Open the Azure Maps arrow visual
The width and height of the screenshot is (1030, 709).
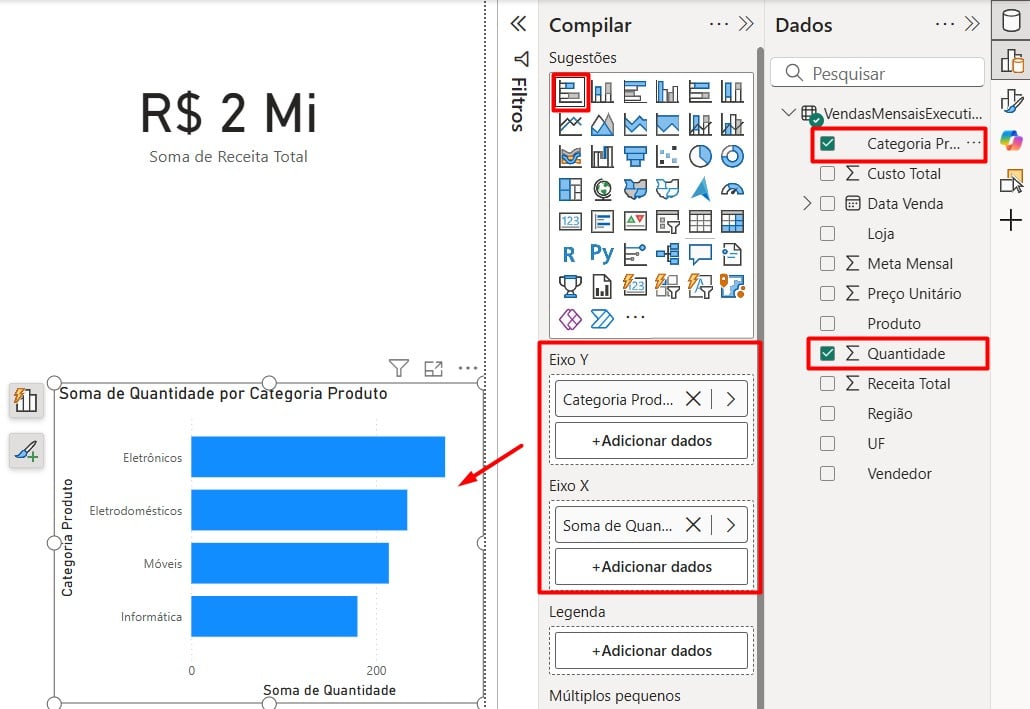[700, 189]
